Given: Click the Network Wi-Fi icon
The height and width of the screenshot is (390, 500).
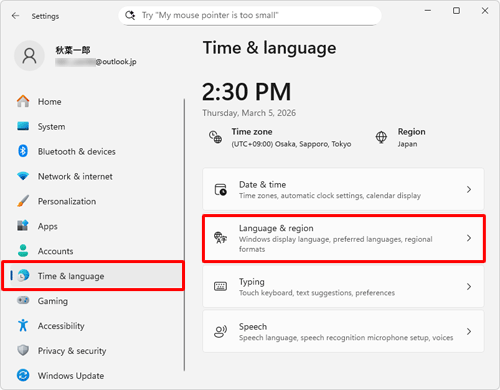Looking at the screenshot, I should [23, 176].
